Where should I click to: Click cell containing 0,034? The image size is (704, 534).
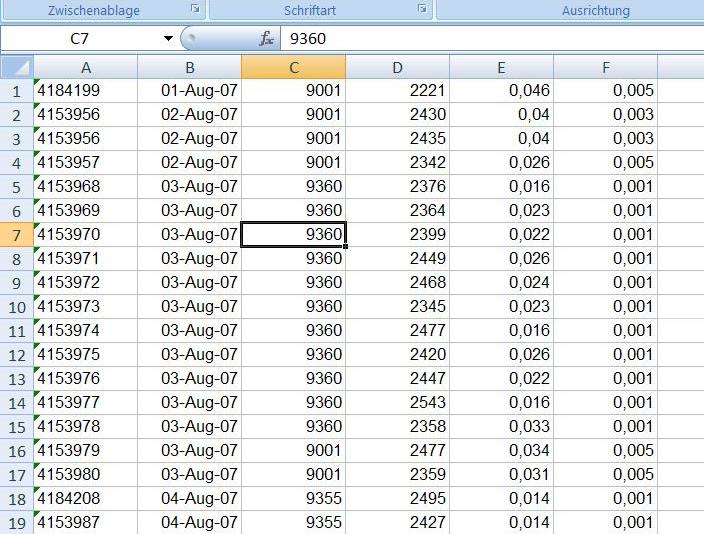point(502,450)
